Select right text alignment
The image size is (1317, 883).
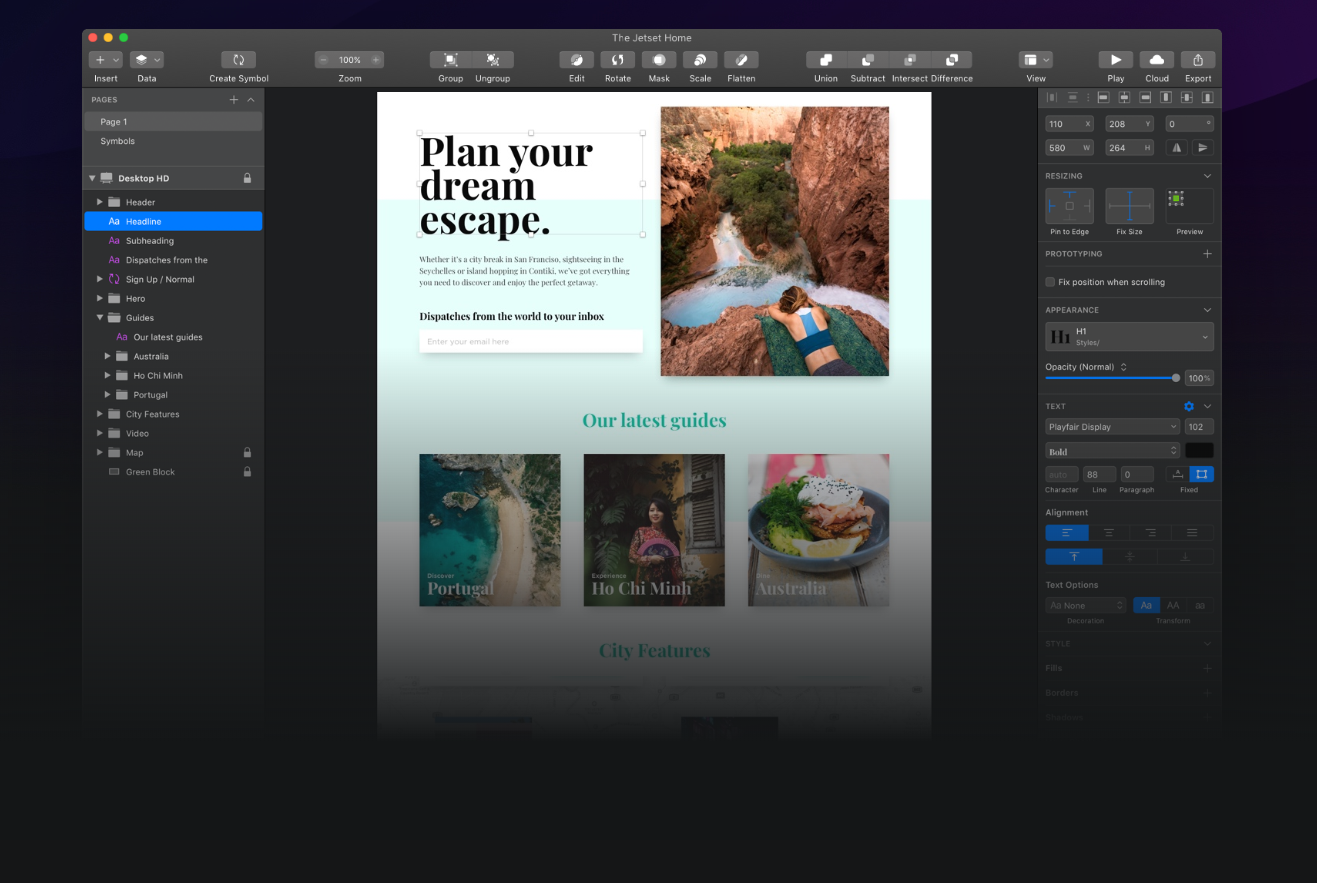1151,533
